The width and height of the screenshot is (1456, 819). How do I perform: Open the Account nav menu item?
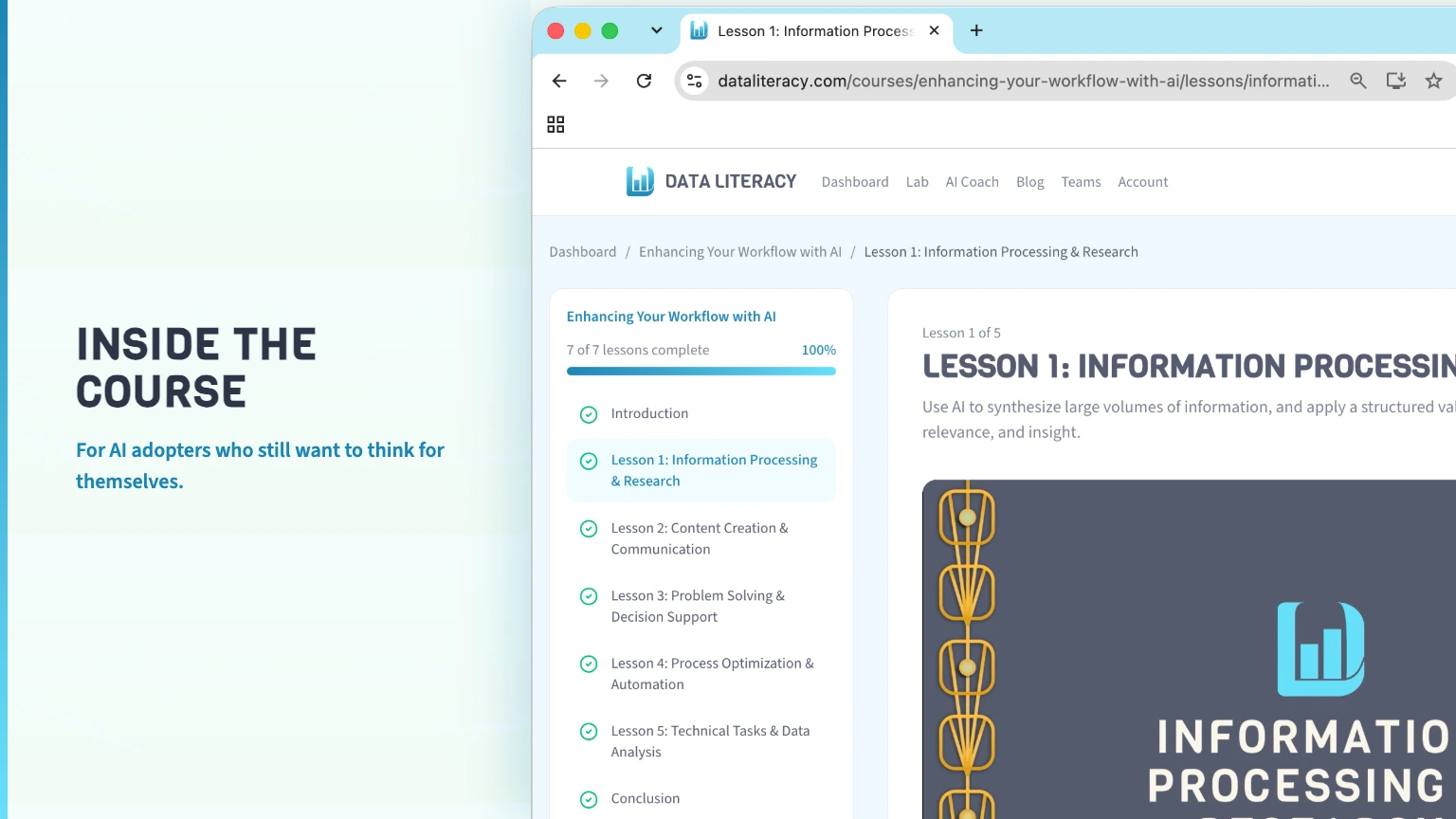tap(1142, 182)
